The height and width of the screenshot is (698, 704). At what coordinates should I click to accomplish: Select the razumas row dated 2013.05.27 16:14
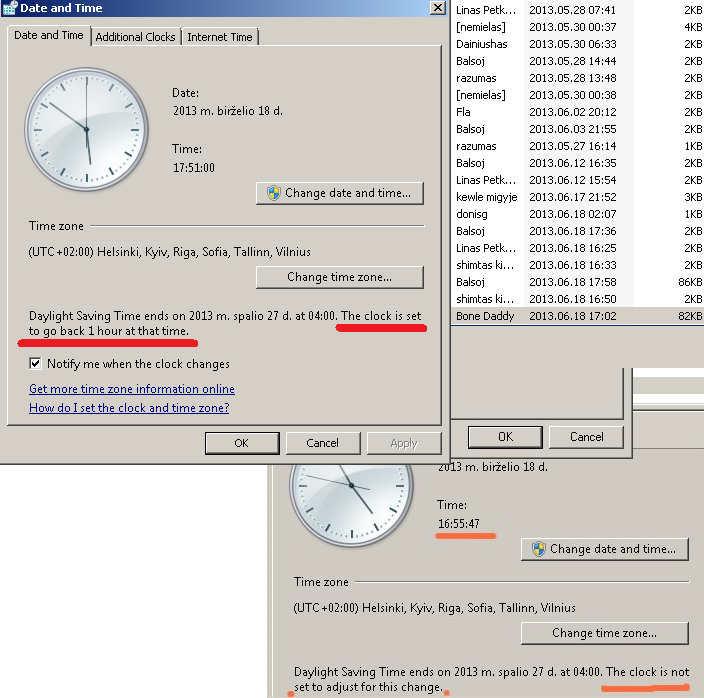[577, 146]
